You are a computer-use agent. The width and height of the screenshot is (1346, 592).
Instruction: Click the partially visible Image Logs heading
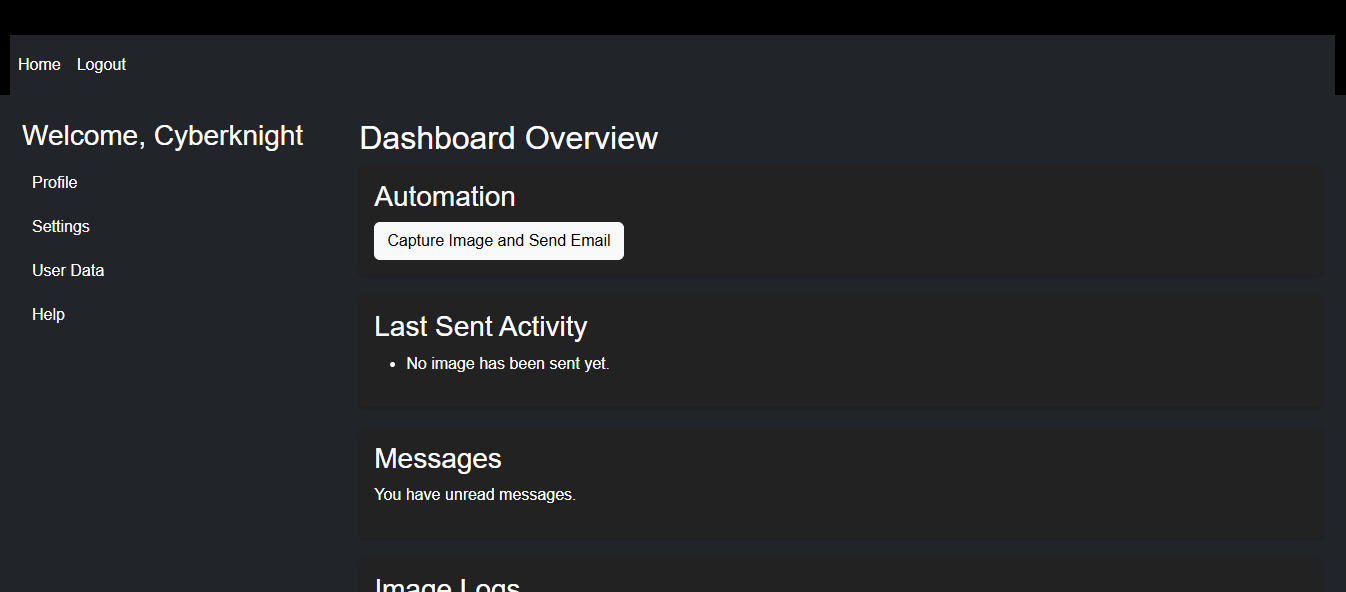click(446, 584)
